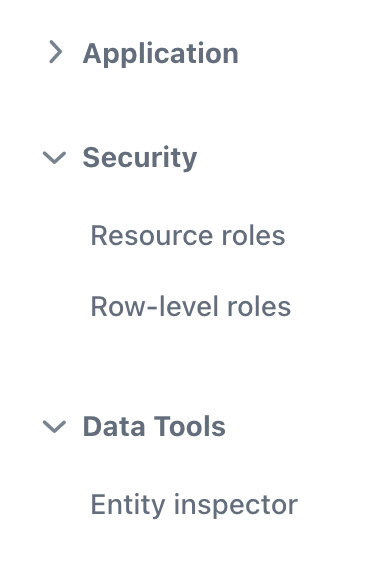Choose the Row-level roles navigation entry

coord(191,306)
